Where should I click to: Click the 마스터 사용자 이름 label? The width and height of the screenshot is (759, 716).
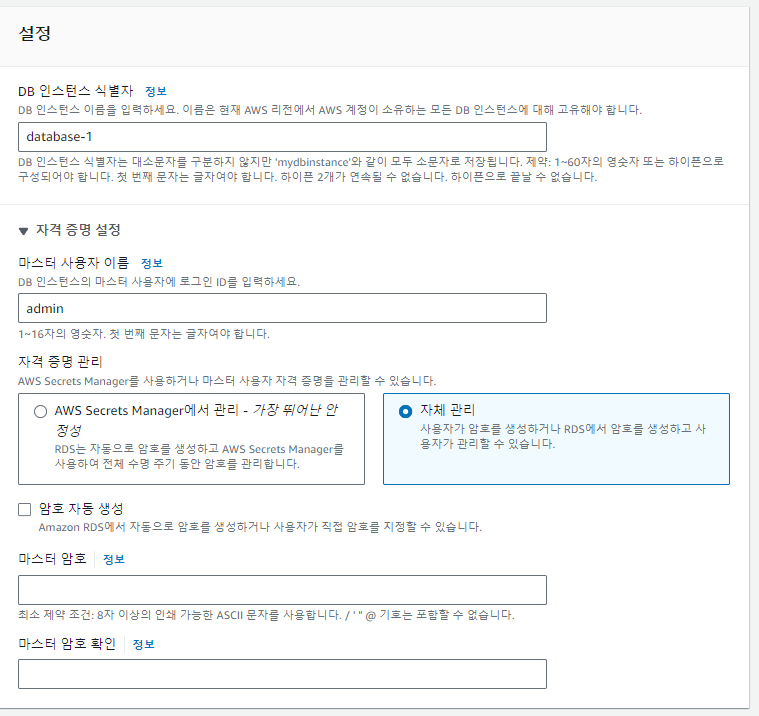point(74,263)
